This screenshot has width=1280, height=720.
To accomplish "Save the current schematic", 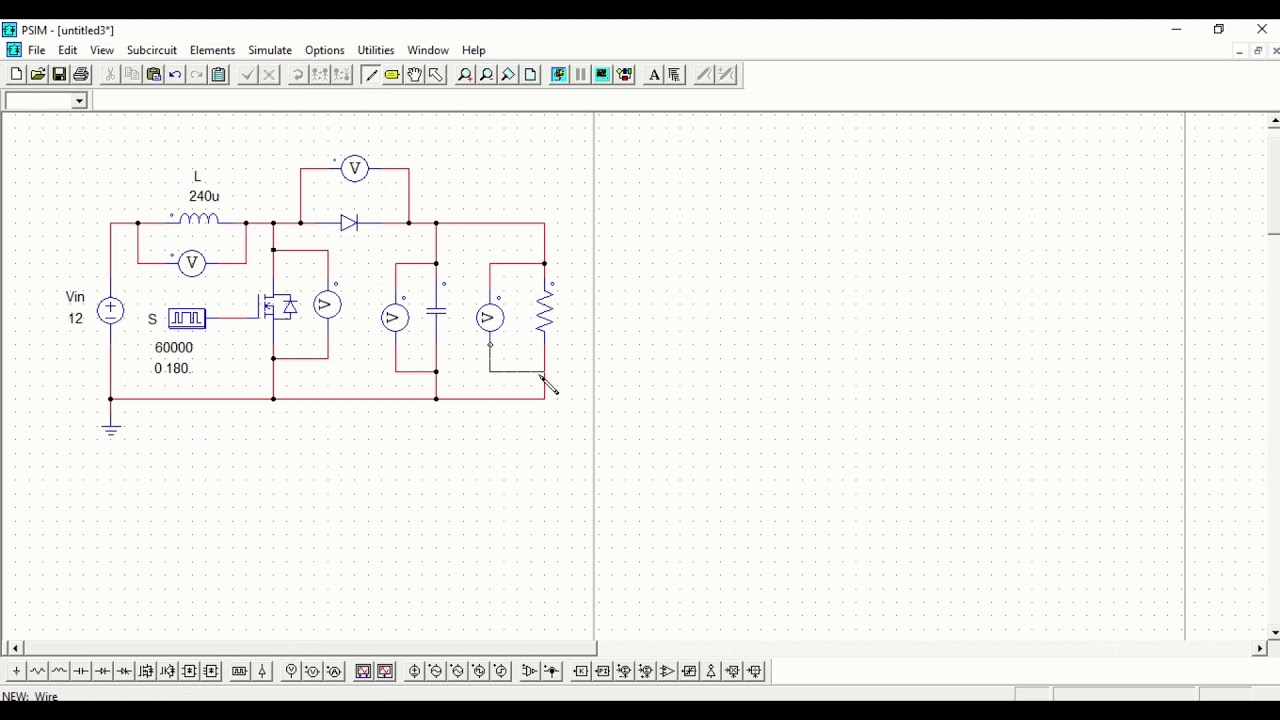I will (x=60, y=74).
